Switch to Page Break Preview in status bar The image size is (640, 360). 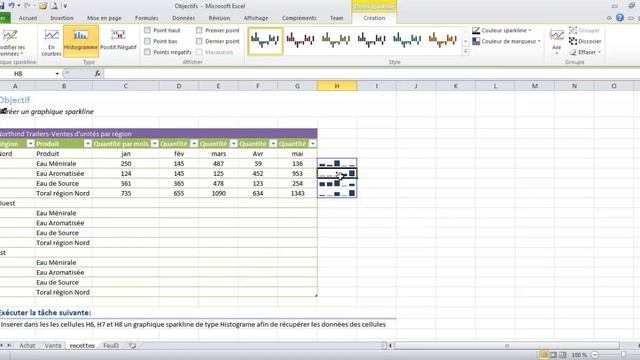pyautogui.click(x=562, y=355)
